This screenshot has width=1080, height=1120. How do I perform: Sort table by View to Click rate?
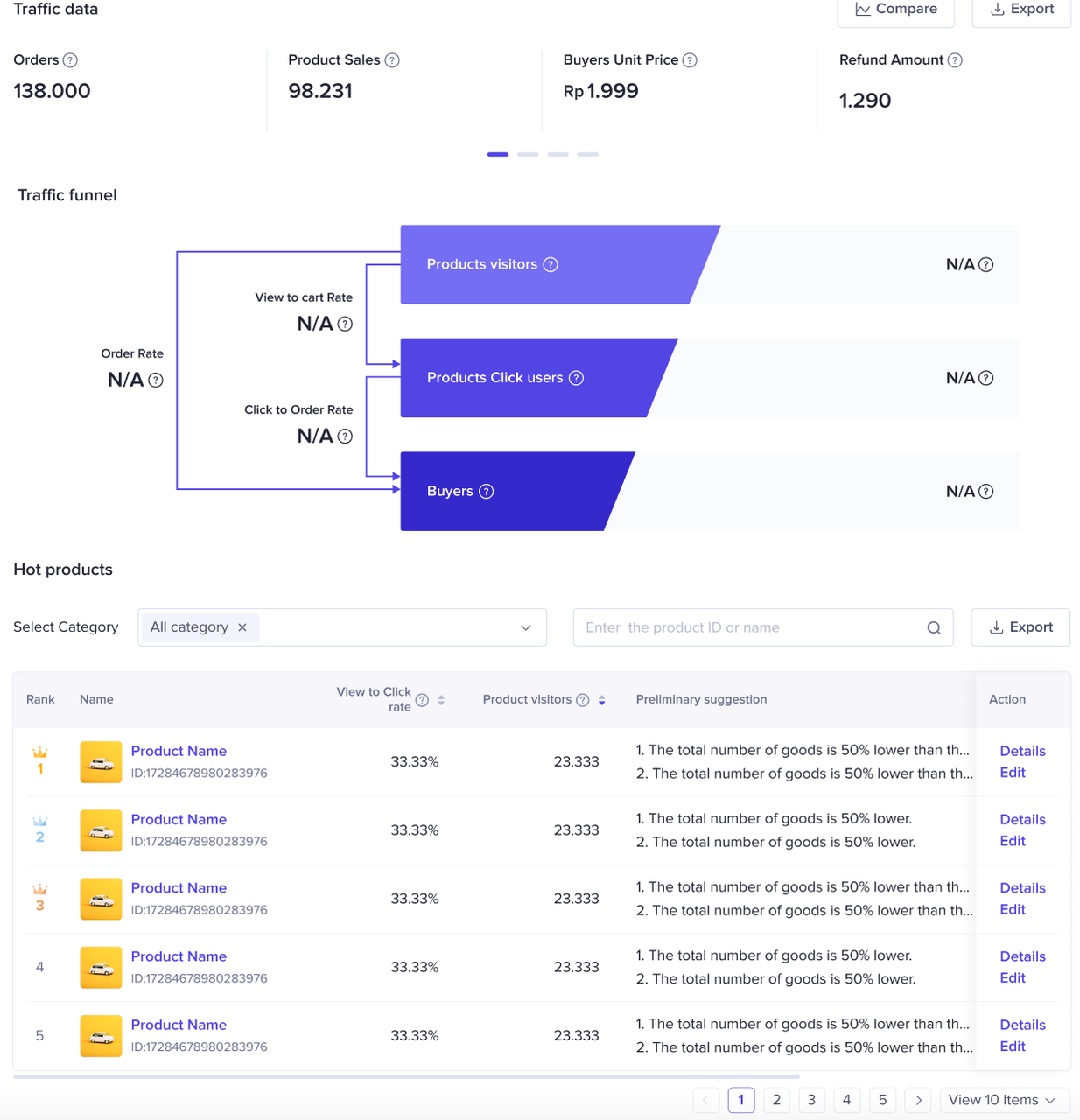click(441, 700)
